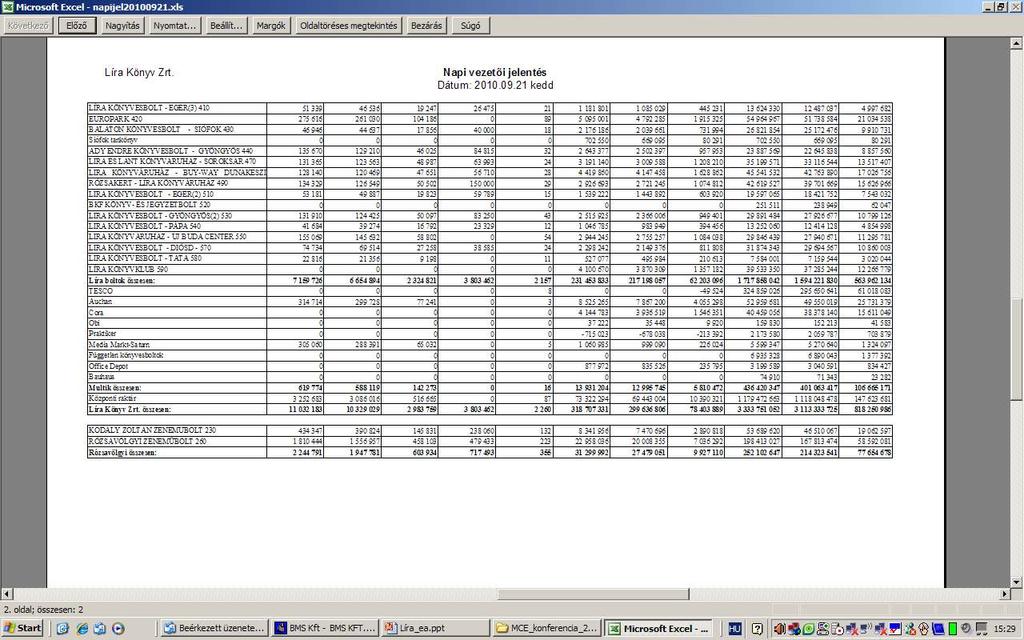Click the help question-mark tray icon
The width and height of the screenshot is (1024, 640).
pyautogui.click(x=757, y=629)
